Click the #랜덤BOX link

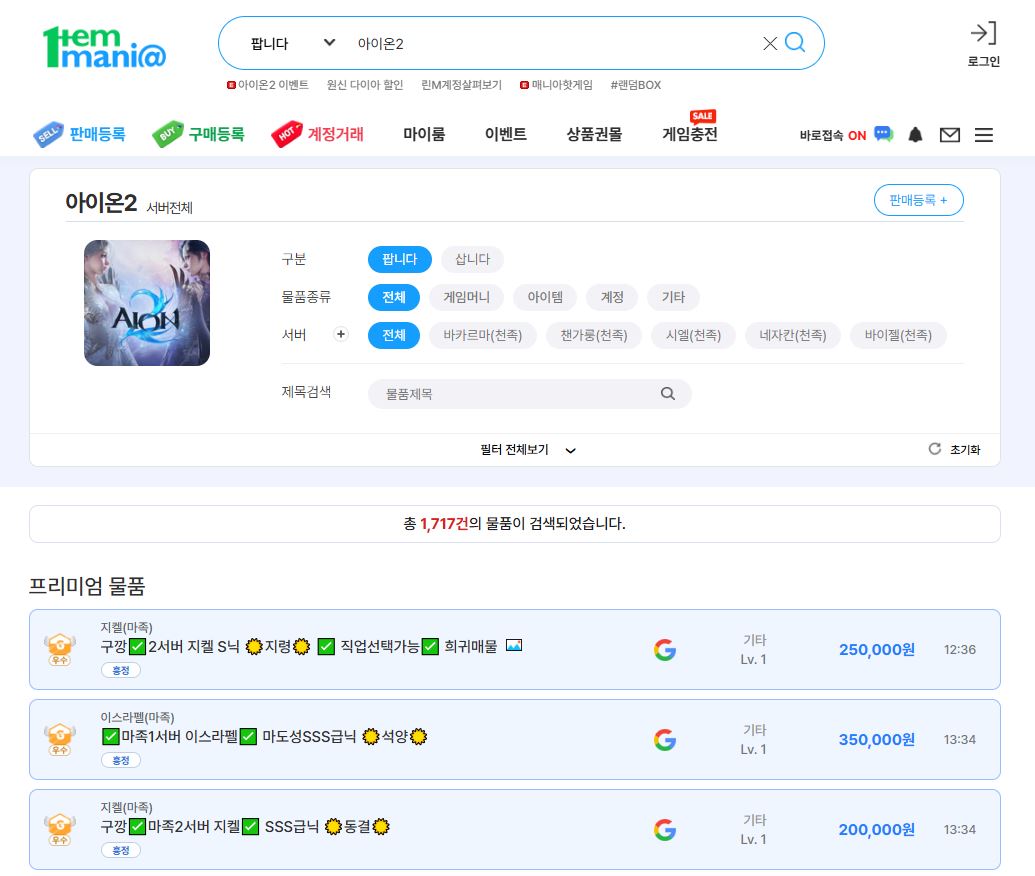click(x=635, y=84)
